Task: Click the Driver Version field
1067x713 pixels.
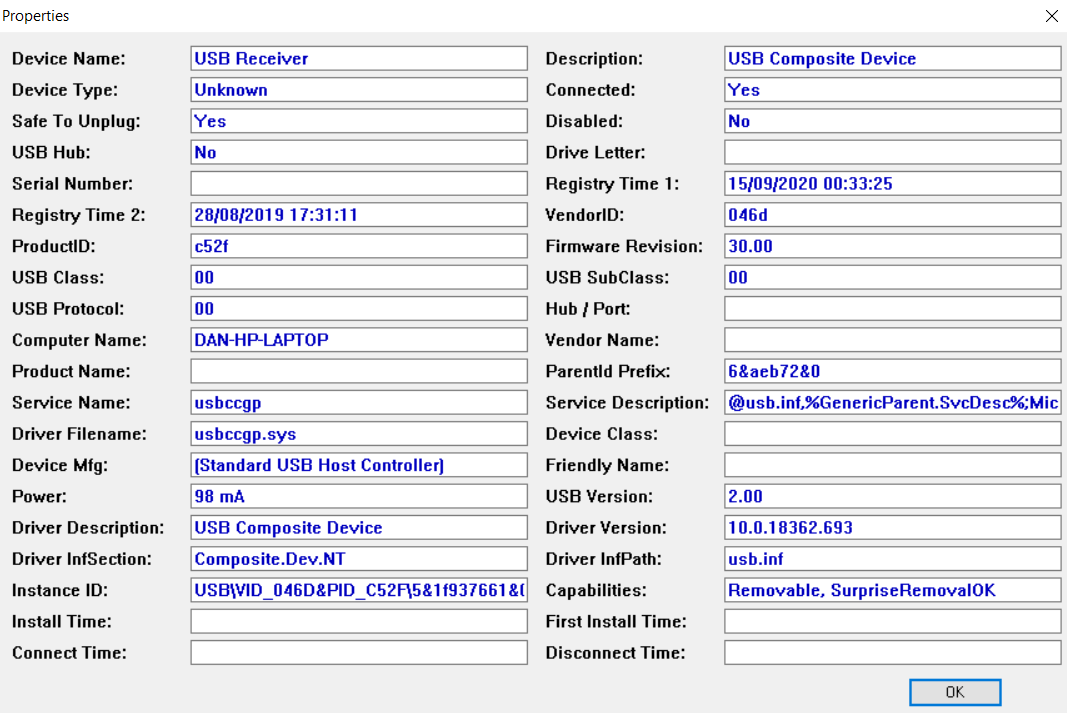Action: coord(892,528)
